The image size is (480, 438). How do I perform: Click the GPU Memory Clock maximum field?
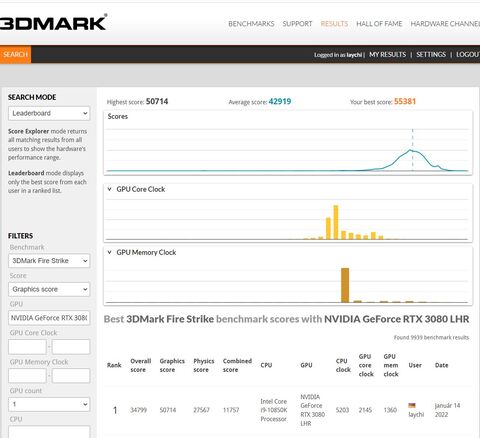tap(71, 376)
